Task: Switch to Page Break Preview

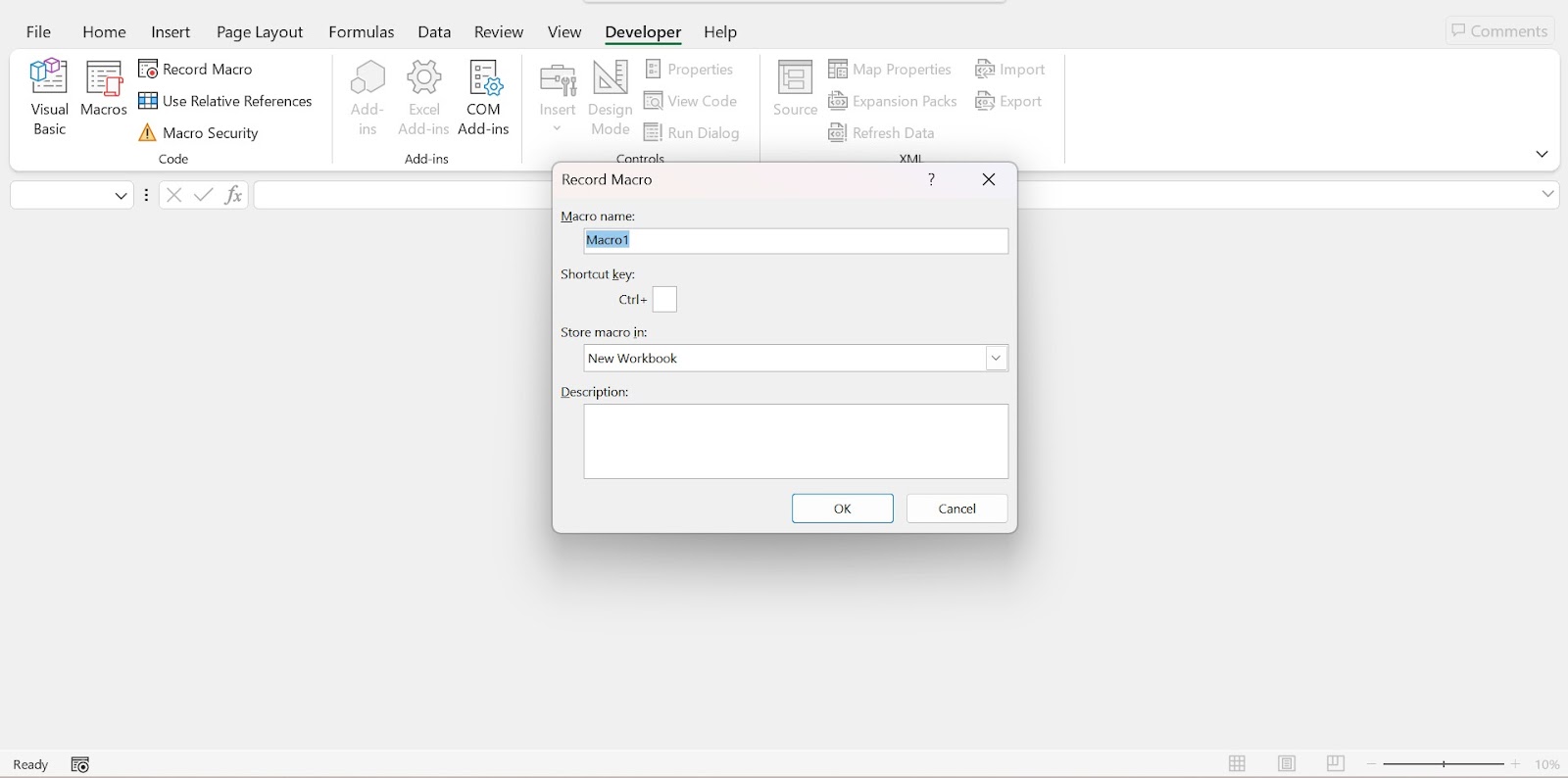Action: (x=1335, y=764)
